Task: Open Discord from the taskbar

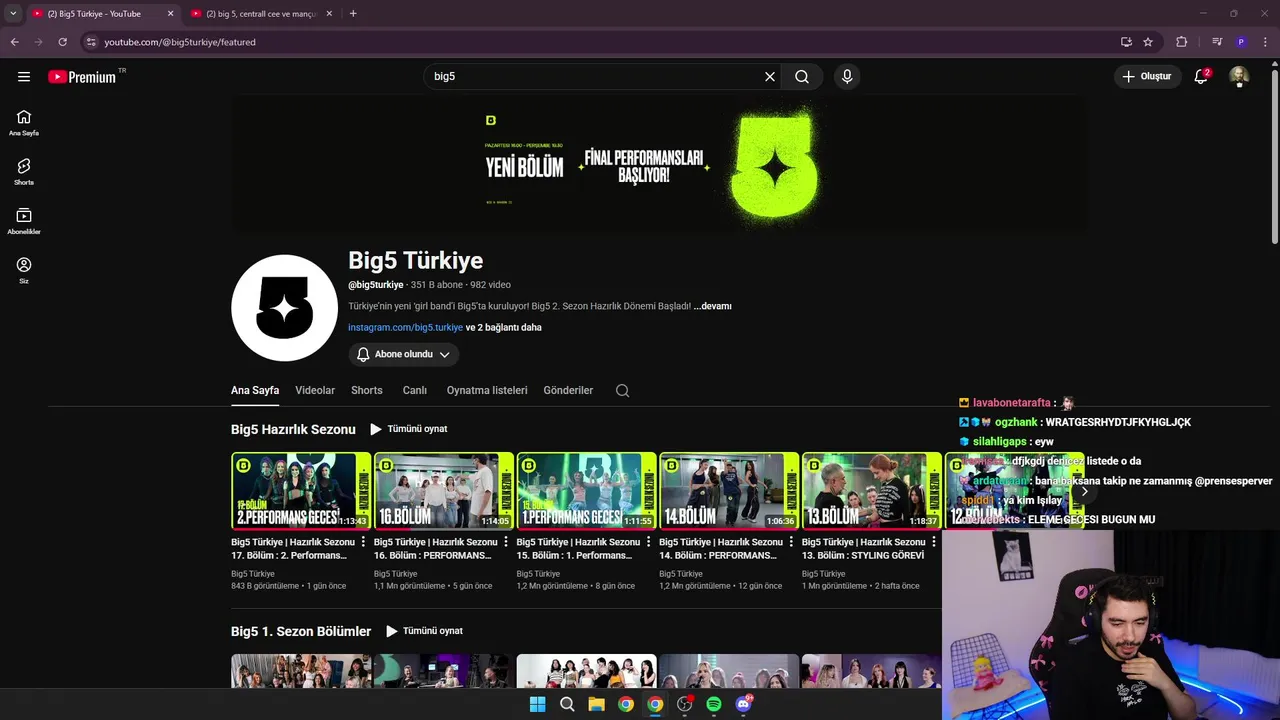Action: (743, 704)
